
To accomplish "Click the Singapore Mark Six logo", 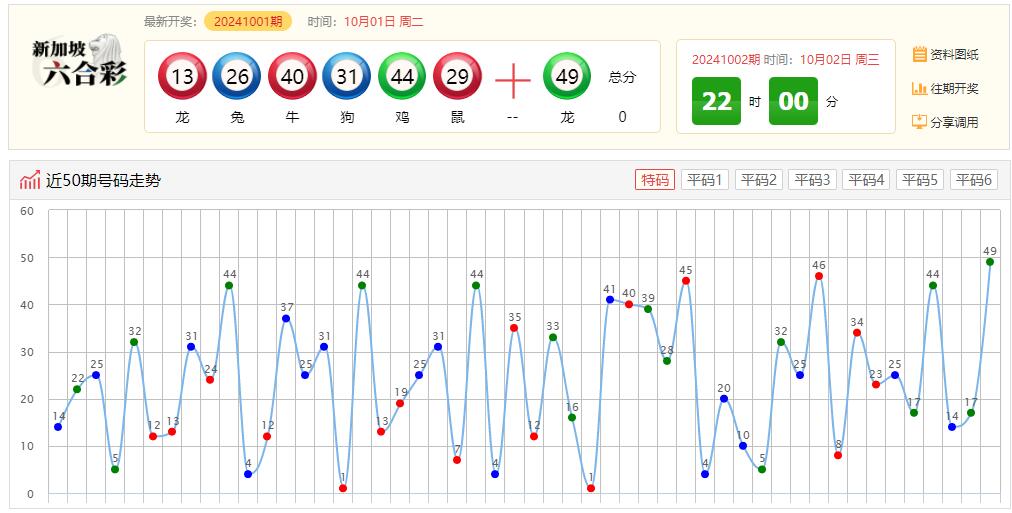I will click(79, 65).
